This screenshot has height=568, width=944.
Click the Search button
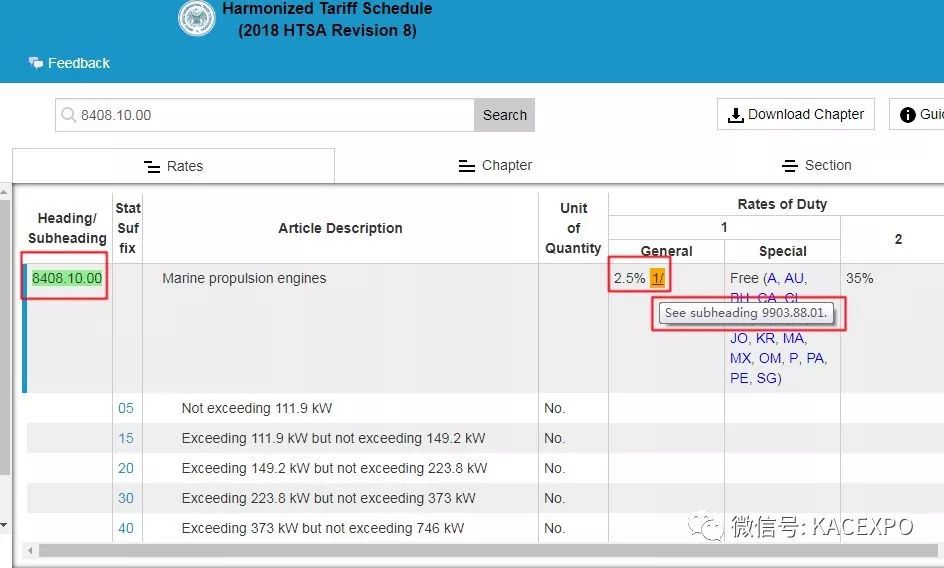(x=505, y=115)
